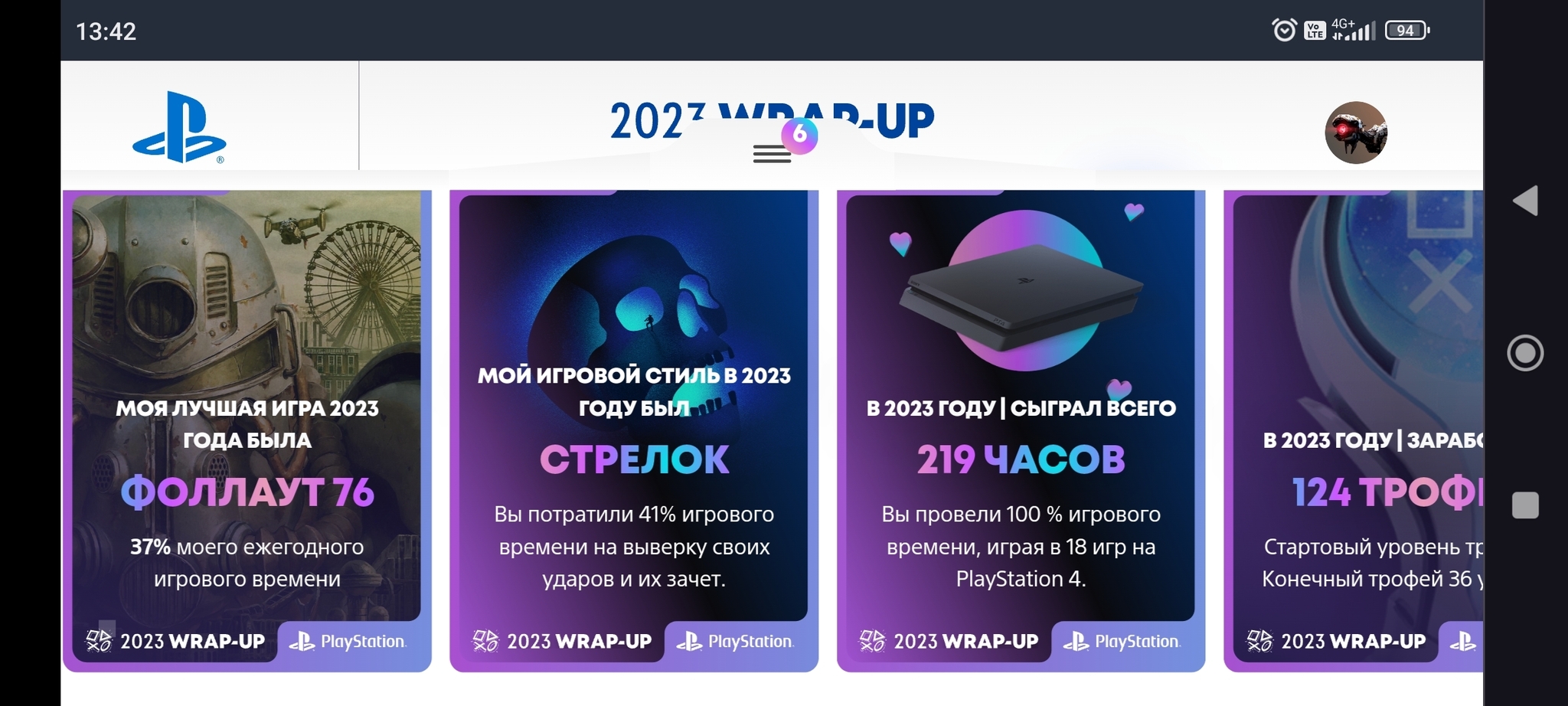Viewport: 1568px width, 706px height.
Task: Open the 124 trophies card
Action: (x=1354, y=431)
